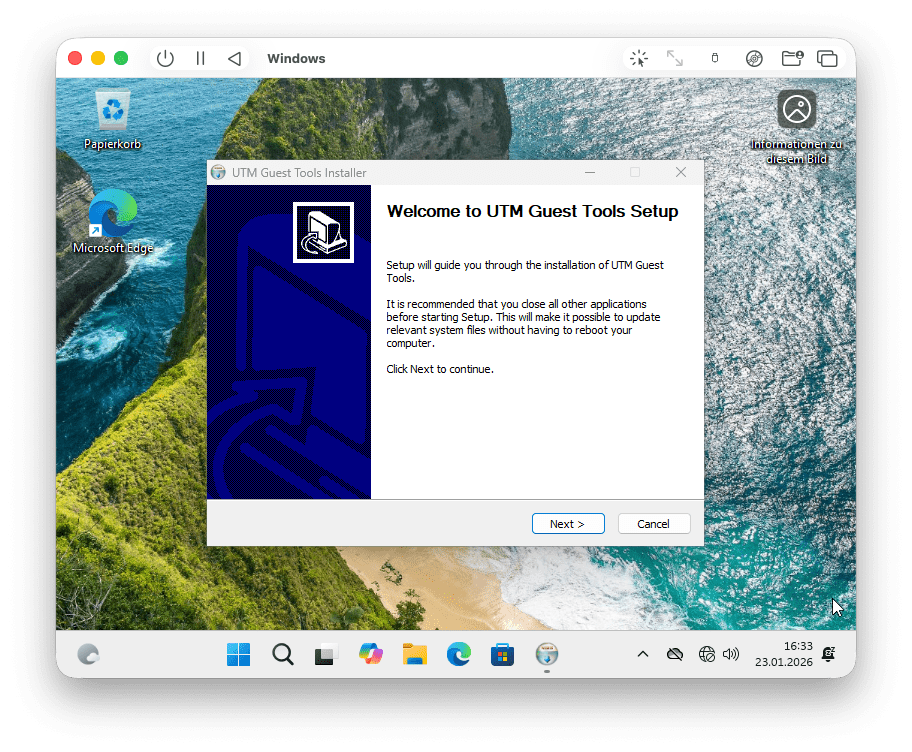Cancel the UTM Guest Tools setup
The height and width of the screenshot is (752, 912).
[x=653, y=524]
